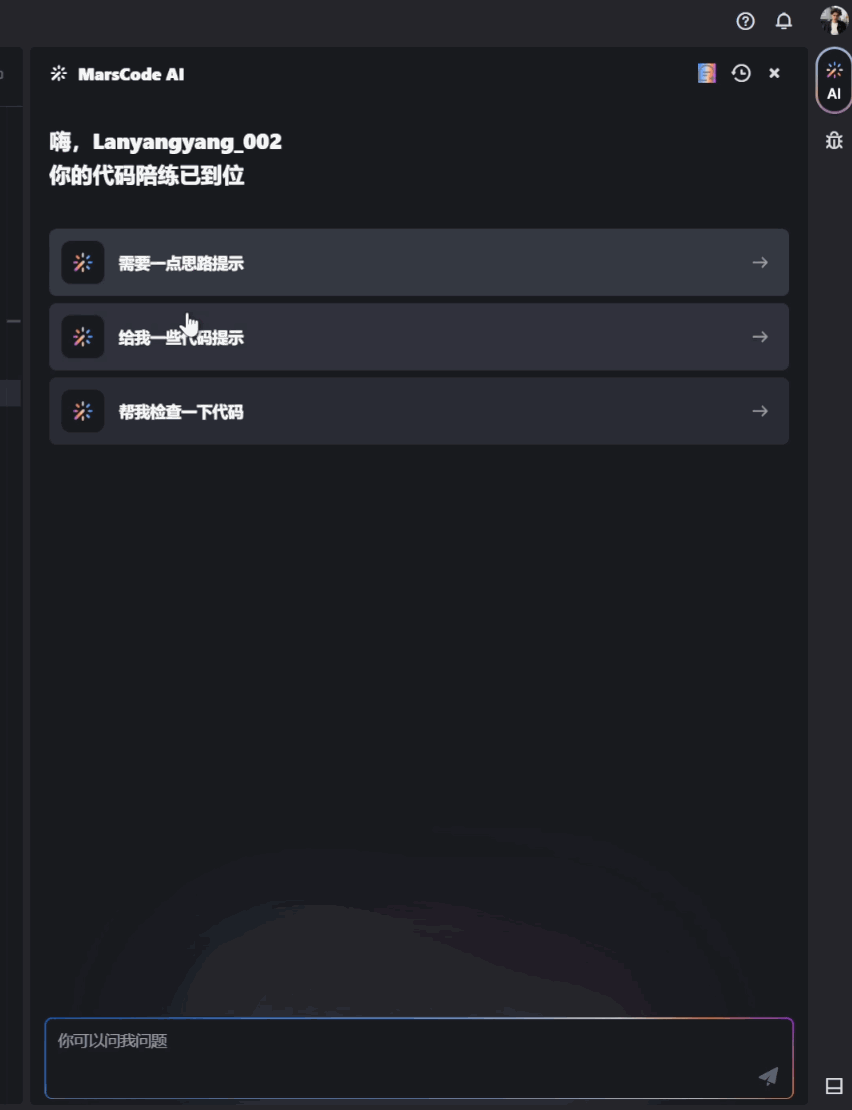Select the "给我一些代码提示" suggestion

181,338
